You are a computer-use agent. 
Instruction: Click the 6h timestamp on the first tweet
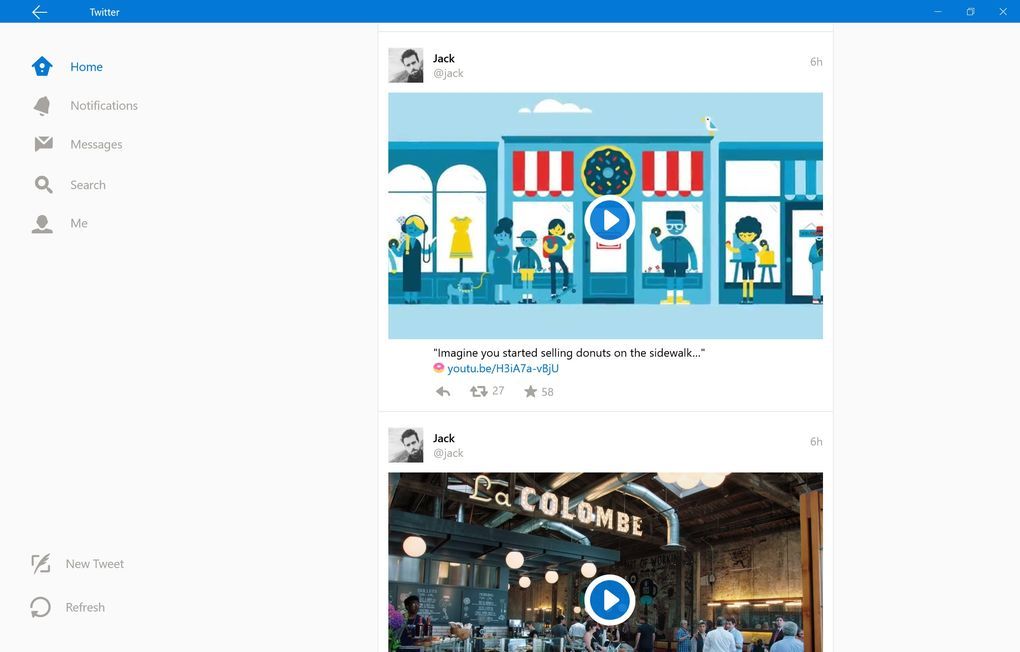point(815,61)
